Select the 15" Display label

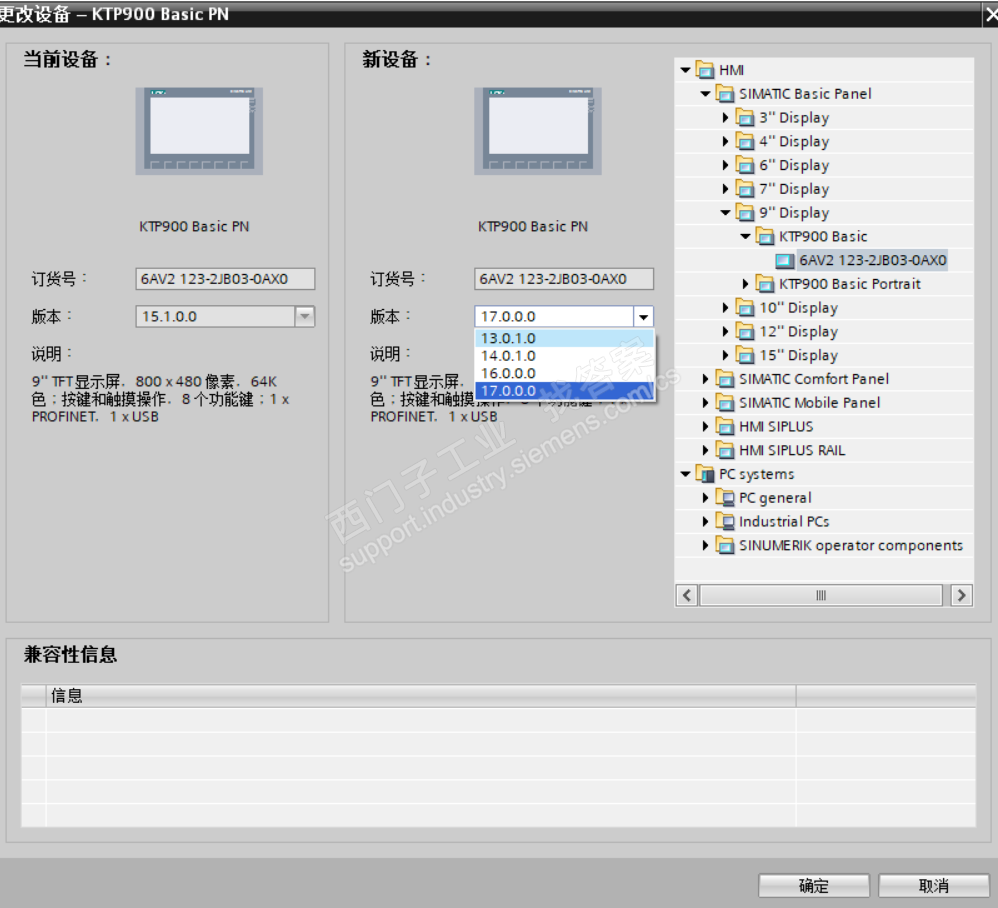pyautogui.click(x=798, y=355)
